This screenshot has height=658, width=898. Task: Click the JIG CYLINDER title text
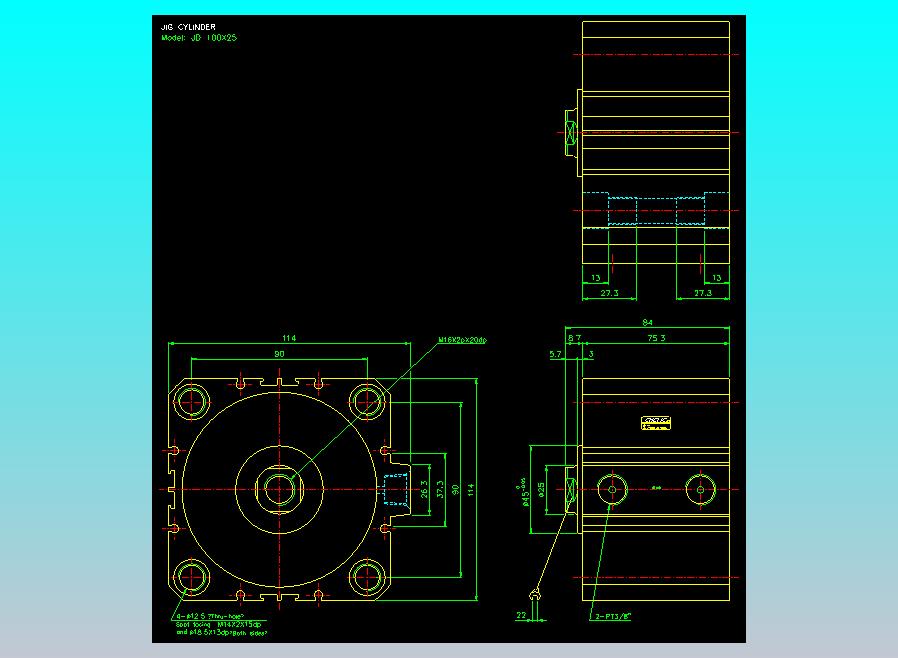pos(188,27)
